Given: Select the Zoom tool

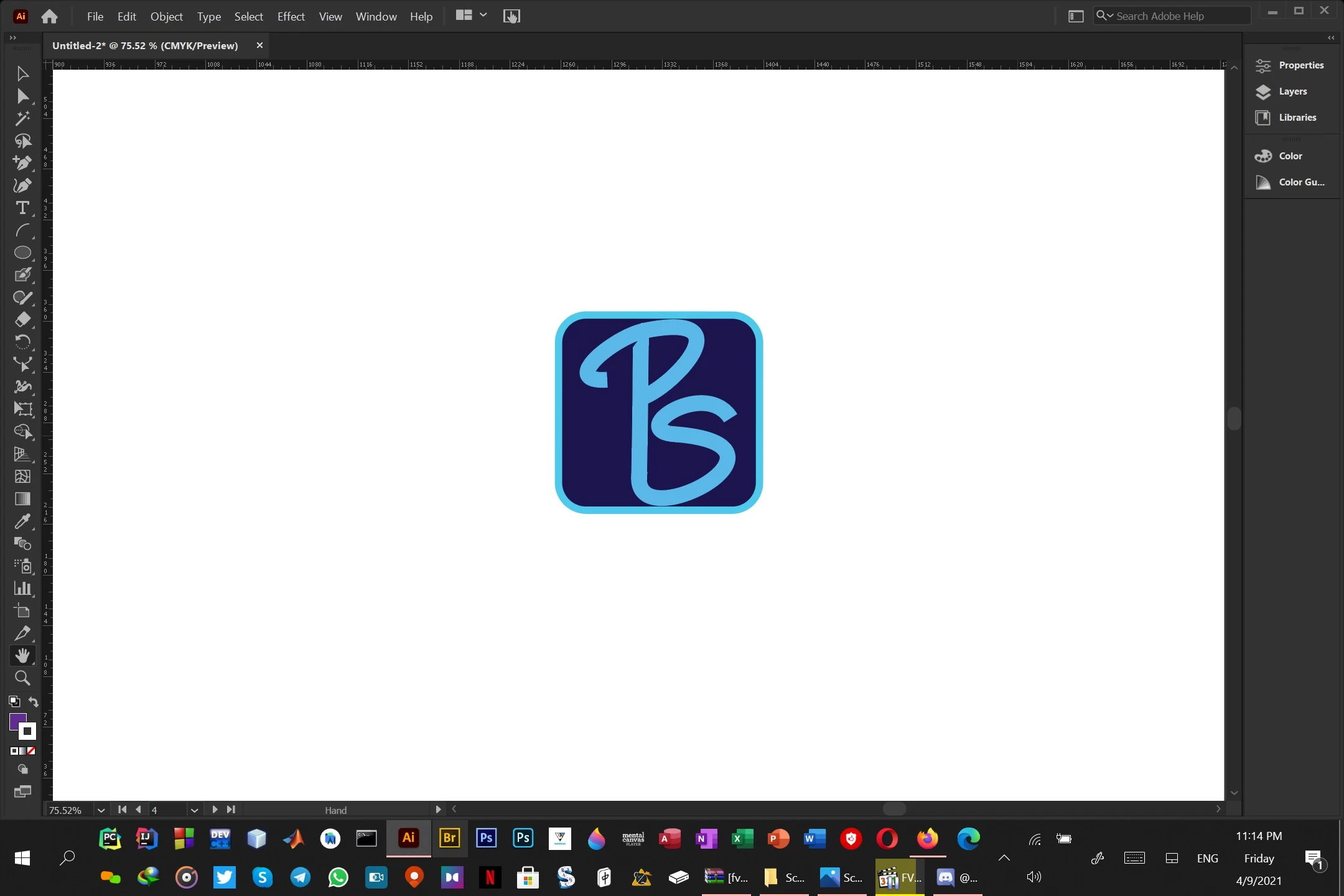Looking at the screenshot, I should click(x=22, y=678).
